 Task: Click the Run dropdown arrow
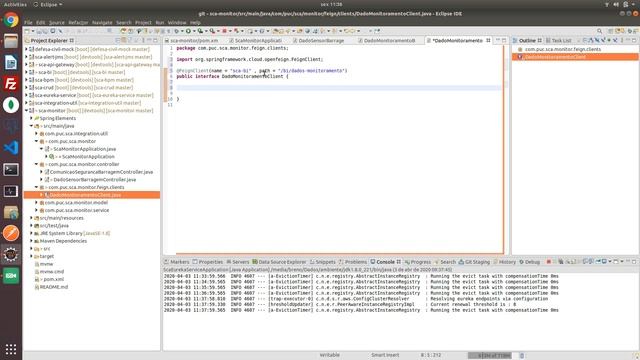coord(194,31)
